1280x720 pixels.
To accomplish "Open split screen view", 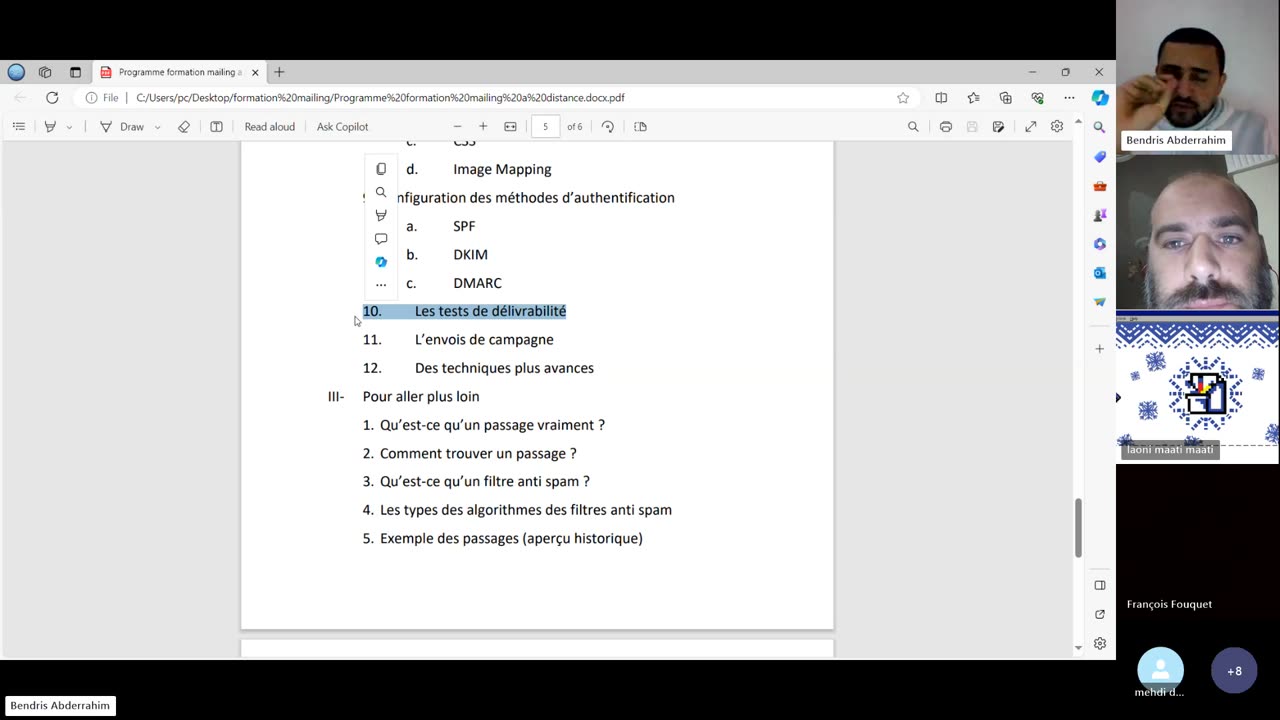I will point(941,98).
